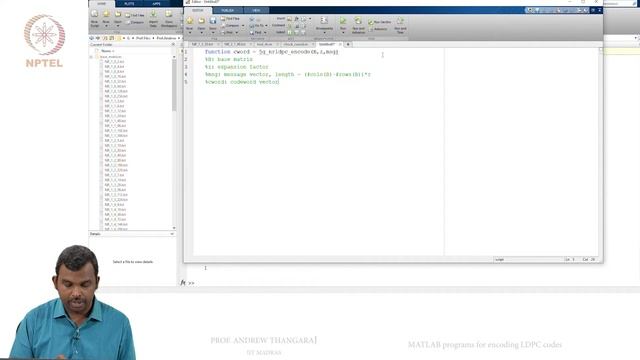Expand the Breakpoints dropdown arrow

(324, 32)
